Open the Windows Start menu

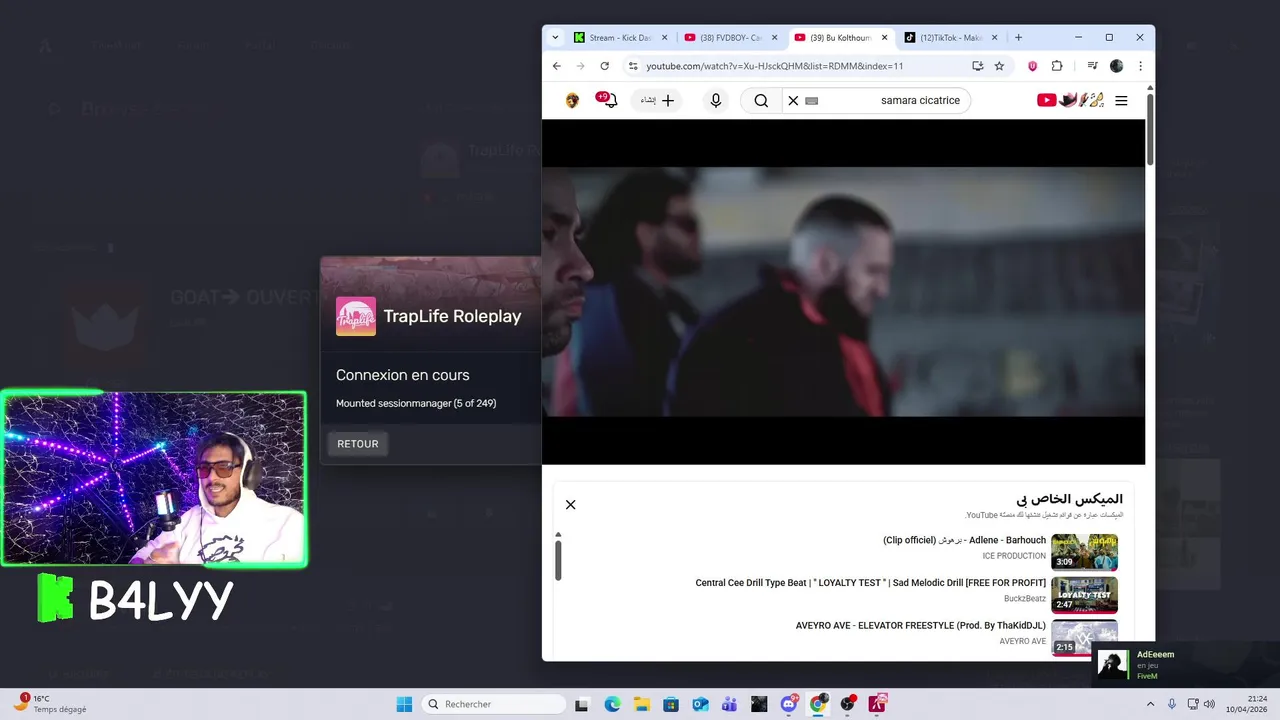pos(404,704)
